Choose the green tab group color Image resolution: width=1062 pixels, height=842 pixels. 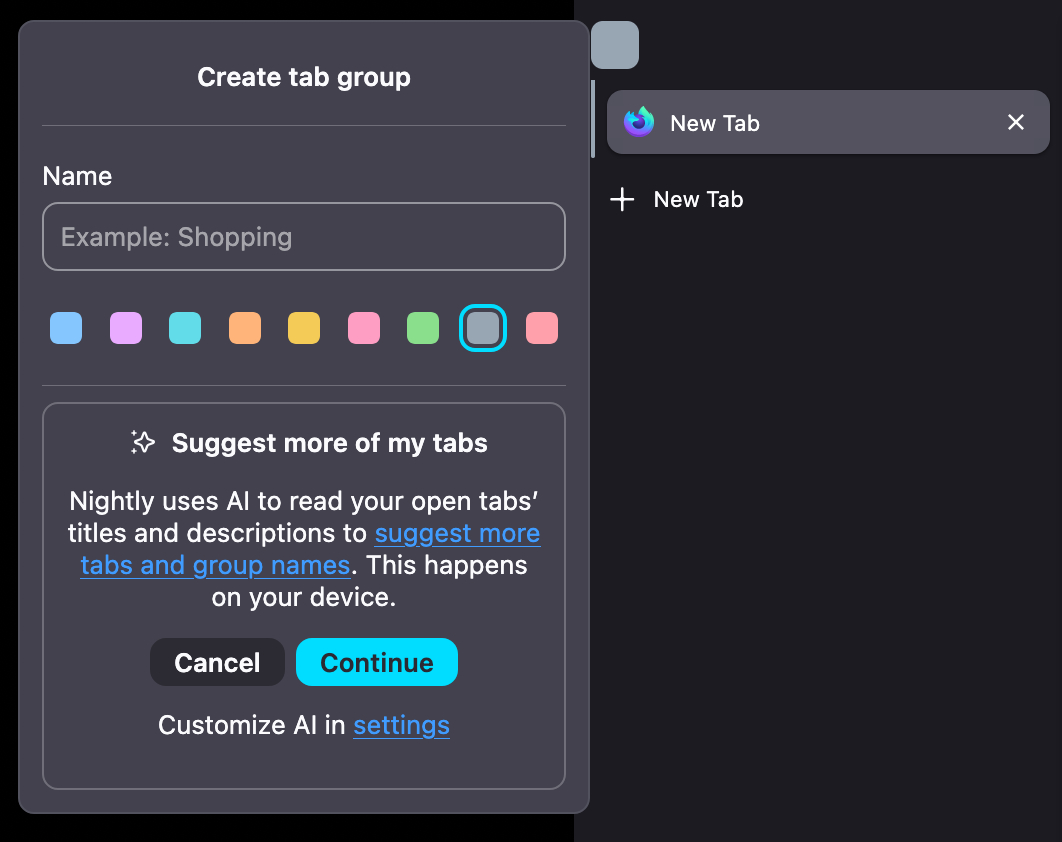click(x=423, y=328)
